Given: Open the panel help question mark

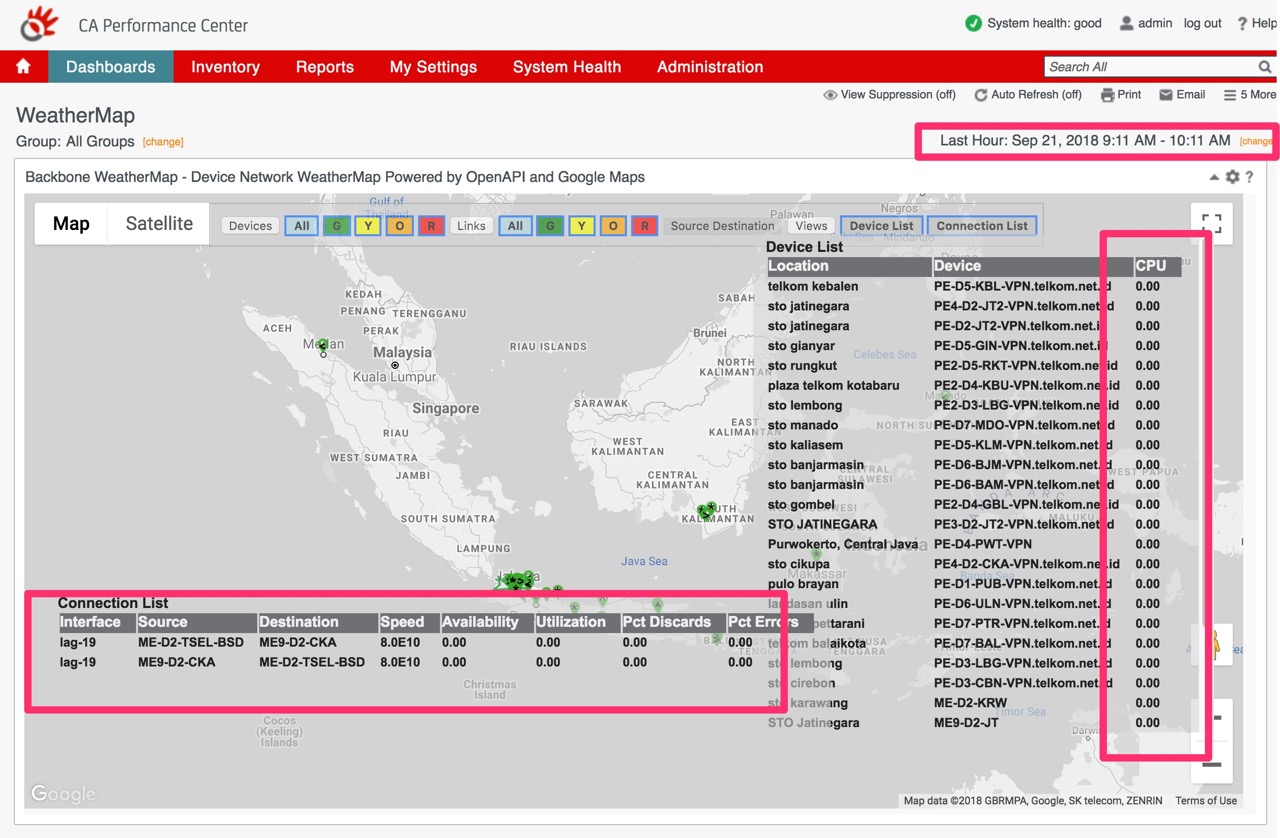Looking at the screenshot, I should click(1249, 177).
